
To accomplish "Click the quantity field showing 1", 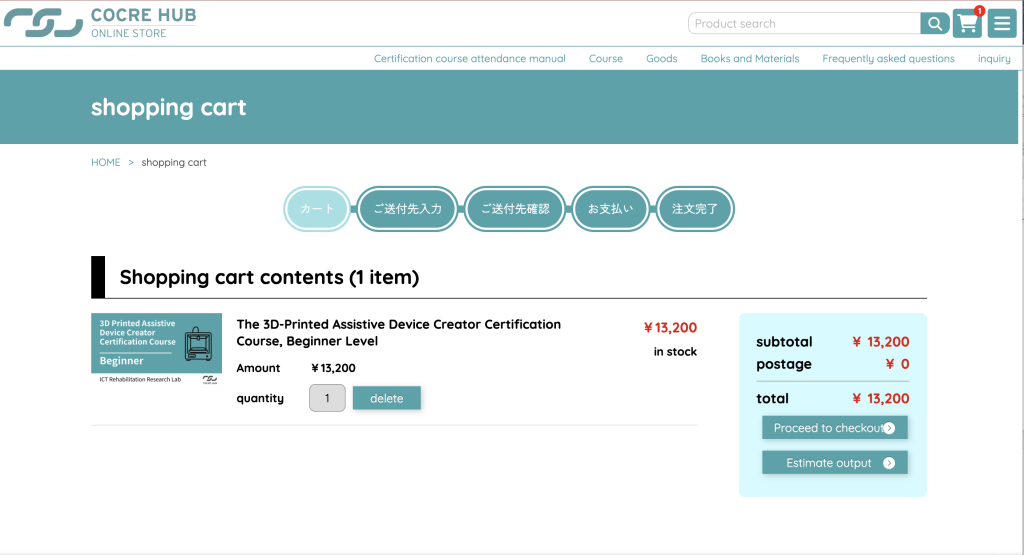I will [327, 398].
